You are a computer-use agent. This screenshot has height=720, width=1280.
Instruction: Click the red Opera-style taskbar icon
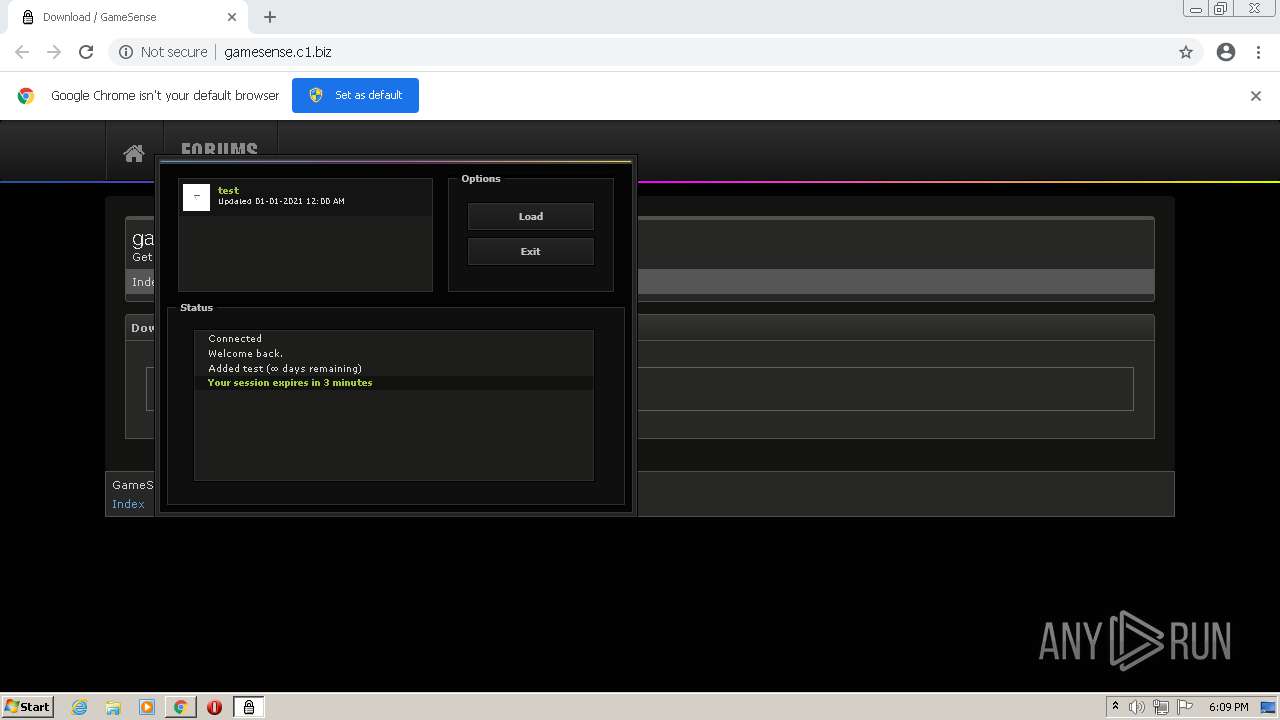pos(214,707)
